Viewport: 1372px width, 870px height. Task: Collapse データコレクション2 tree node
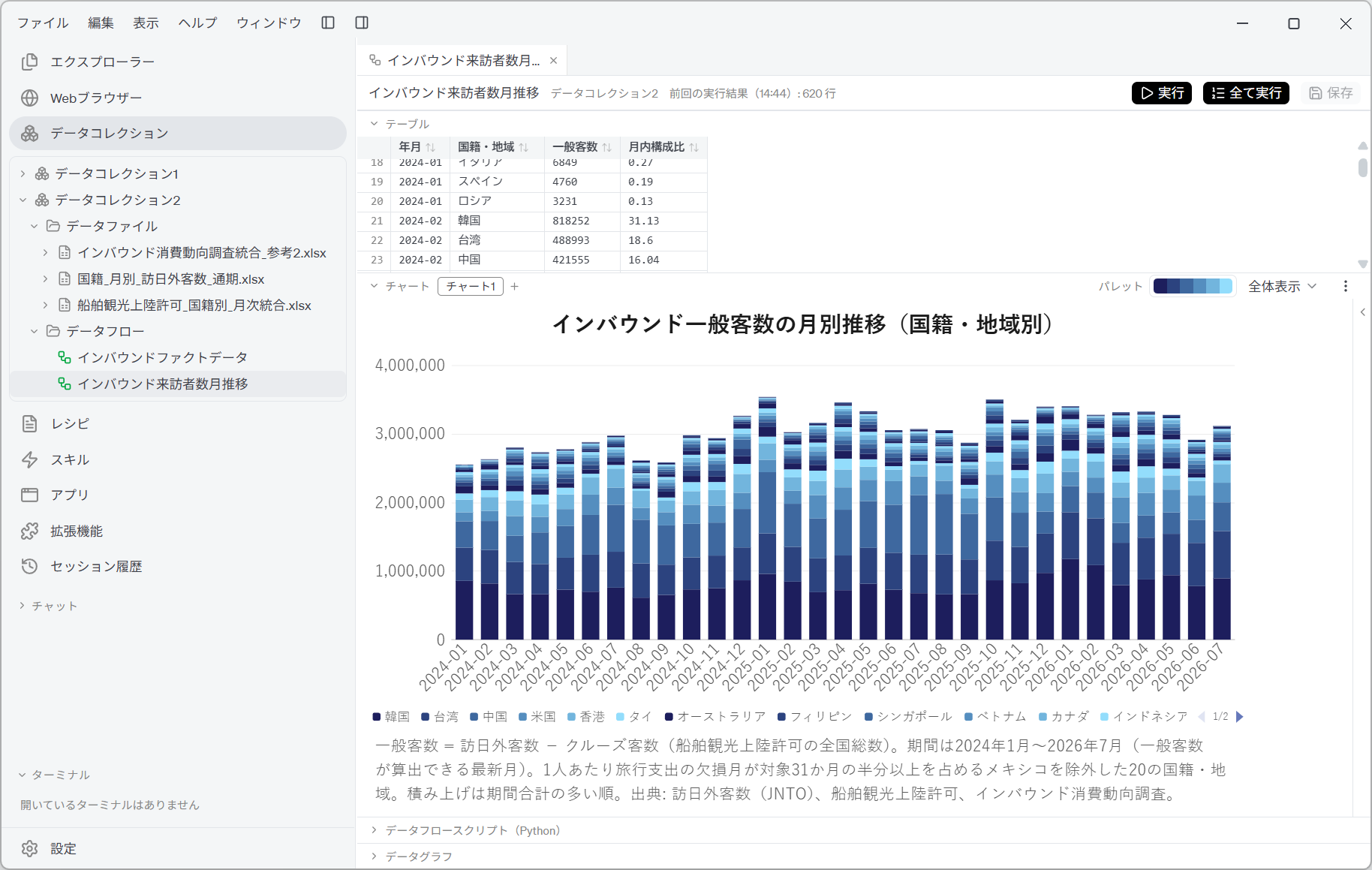click(x=23, y=200)
